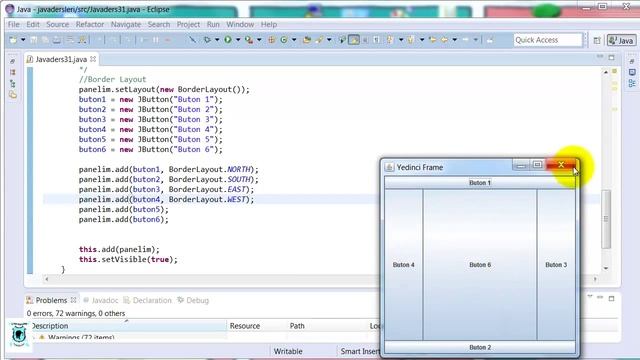Open the Problems view menu triangle

point(590,297)
